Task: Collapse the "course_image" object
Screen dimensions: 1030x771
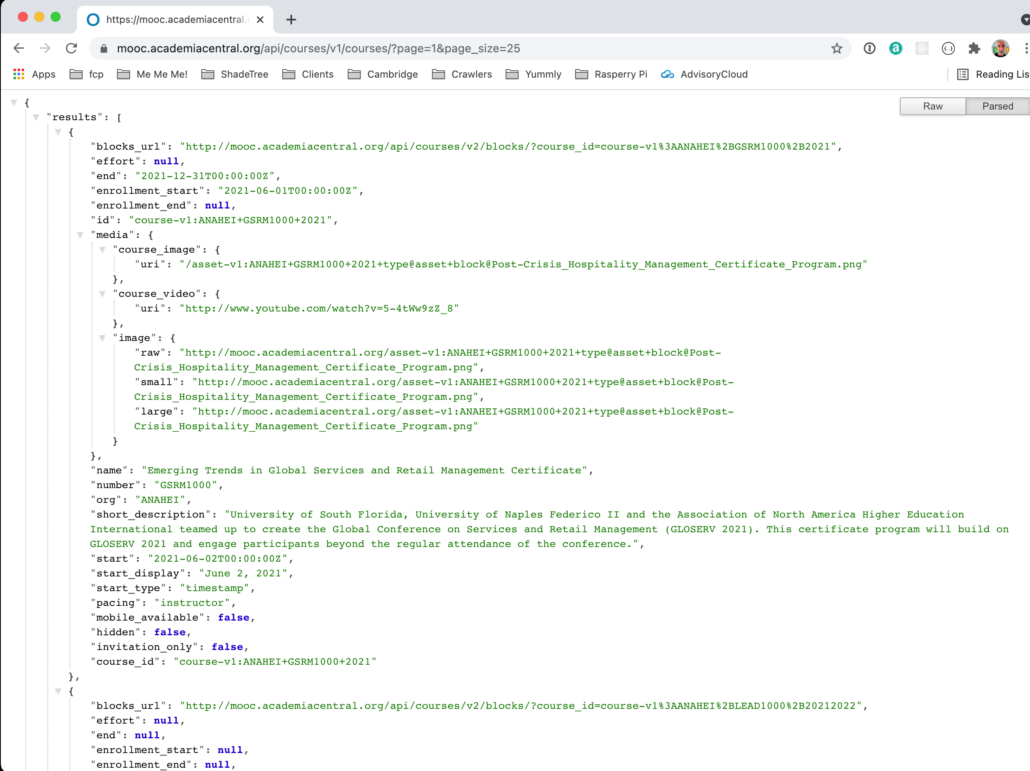Action: coord(102,250)
